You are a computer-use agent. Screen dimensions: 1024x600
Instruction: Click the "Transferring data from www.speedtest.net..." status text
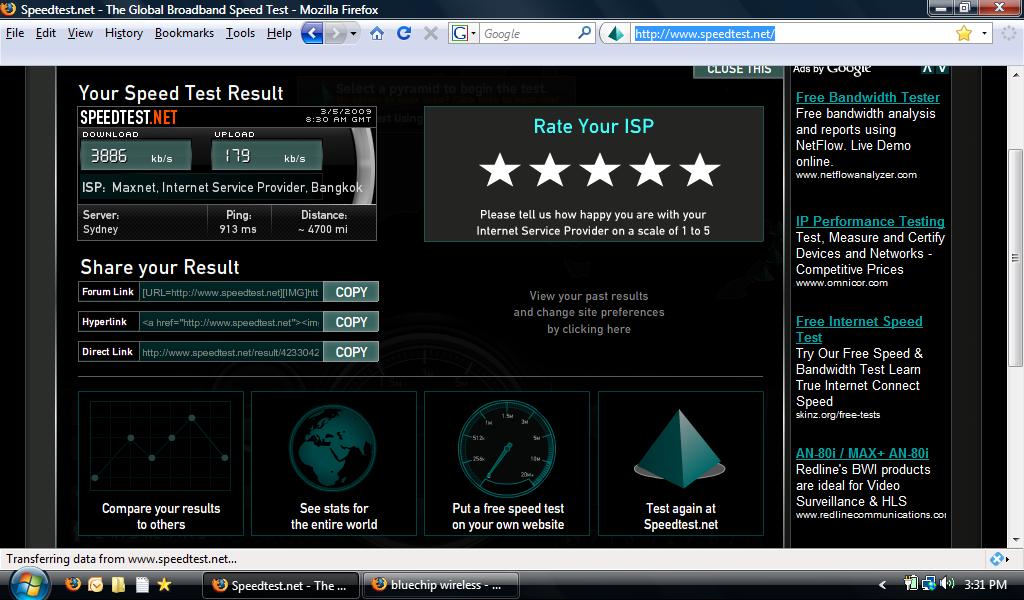tap(121, 559)
